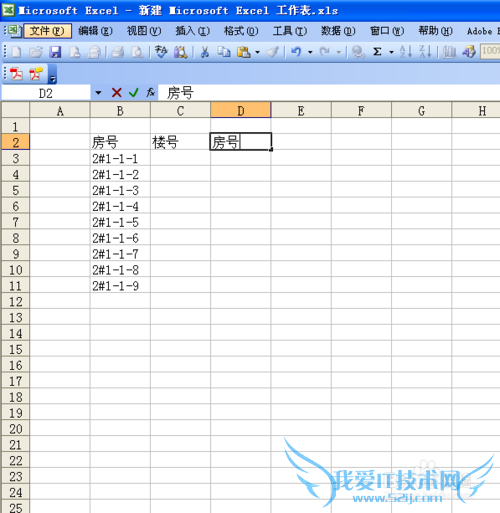Select cell C2 containing 楼号
The image size is (500, 513).
(x=180, y=142)
